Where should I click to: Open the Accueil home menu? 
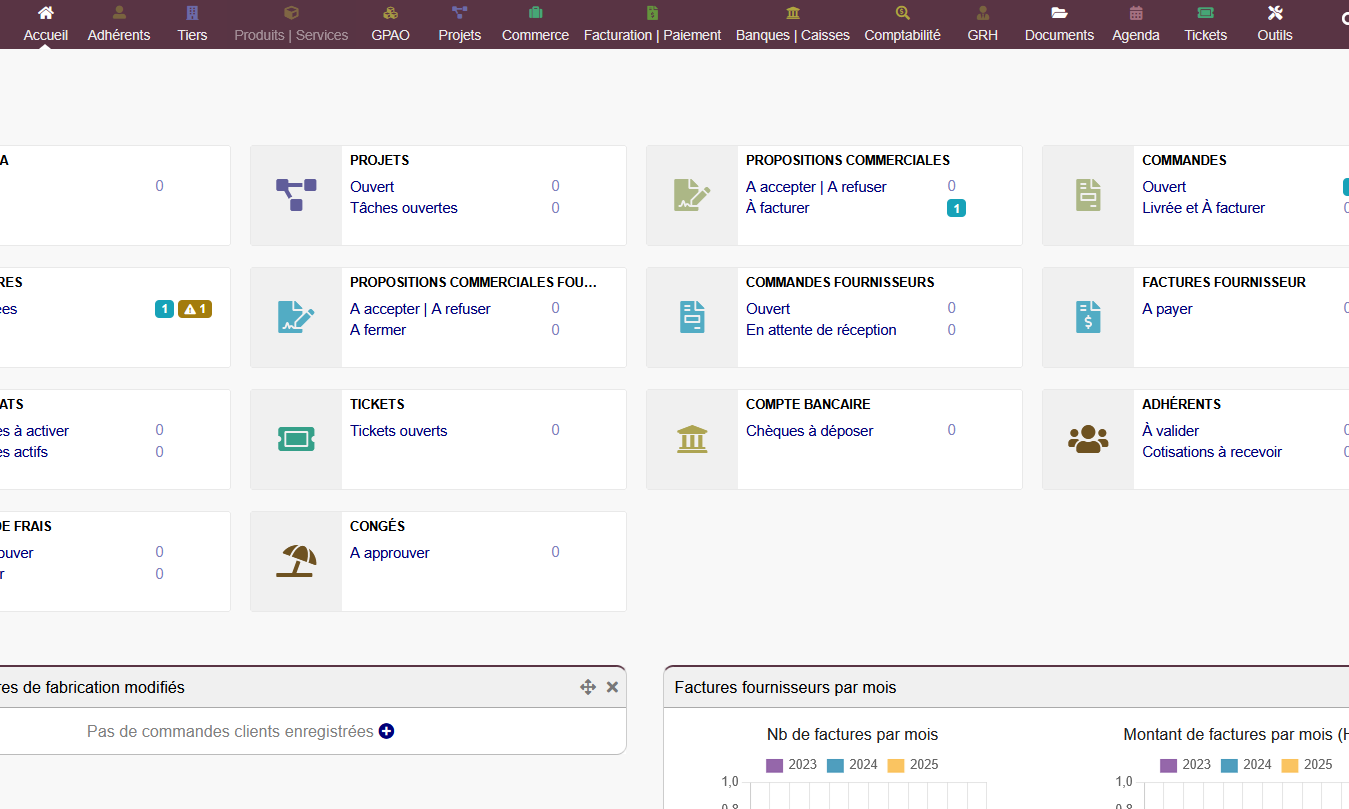[x=46, y=25]
